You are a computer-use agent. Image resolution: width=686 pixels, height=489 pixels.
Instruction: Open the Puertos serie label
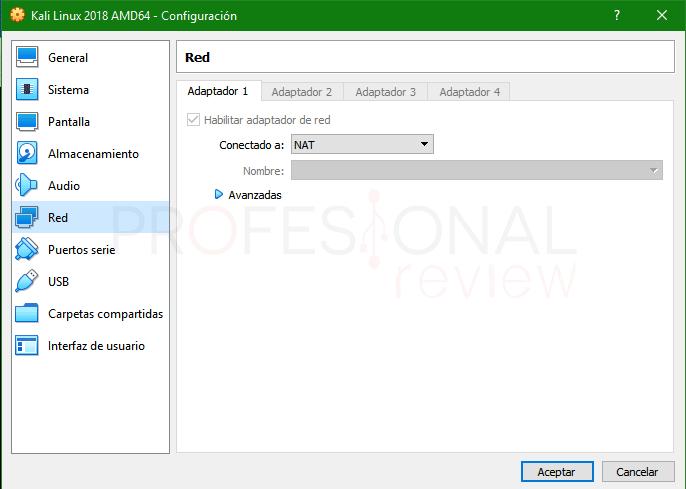pyautogui.click(x=81, y=249)
